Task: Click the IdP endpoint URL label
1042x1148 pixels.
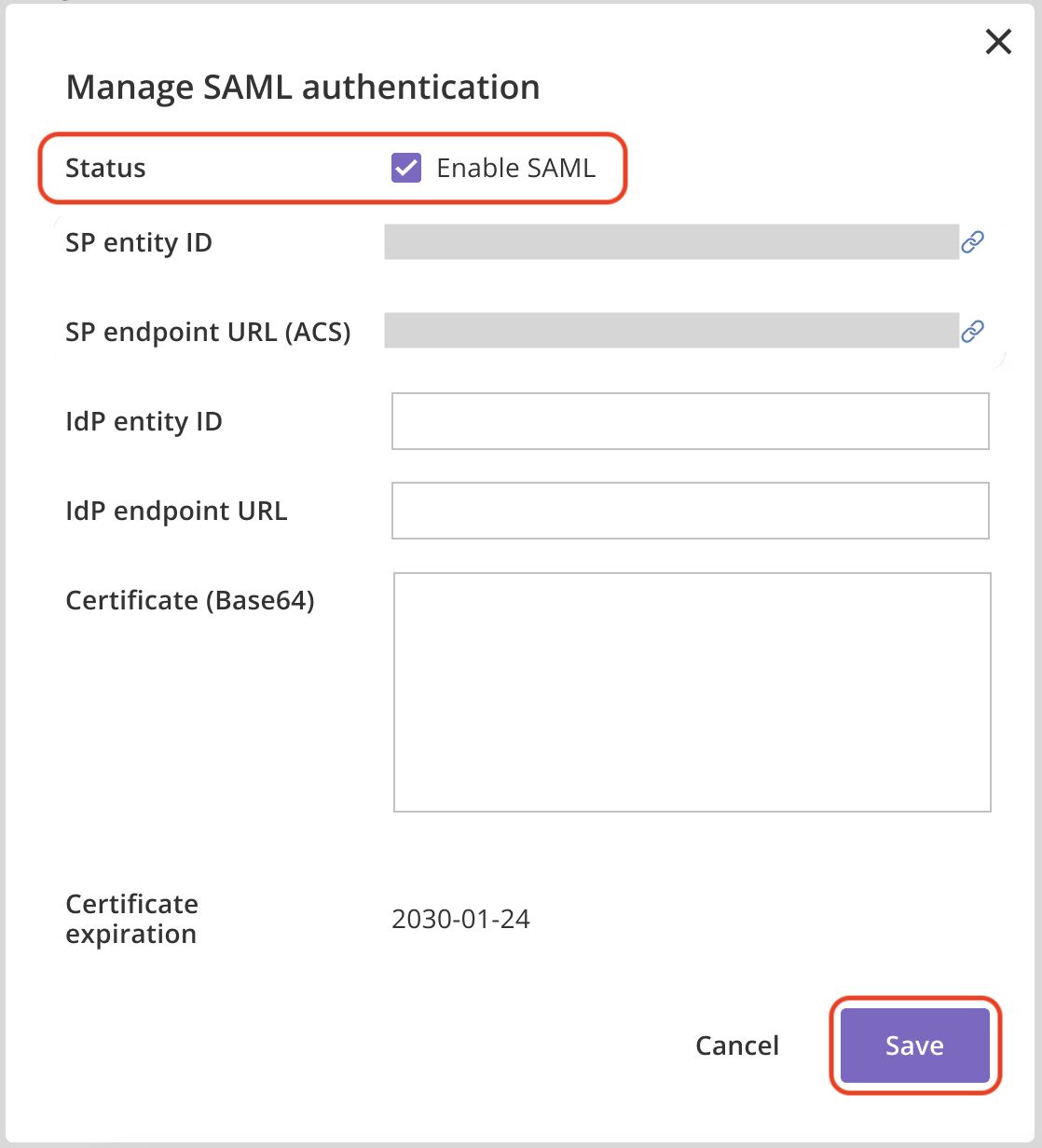Action: pyautogui.click(x=176, y=512)
